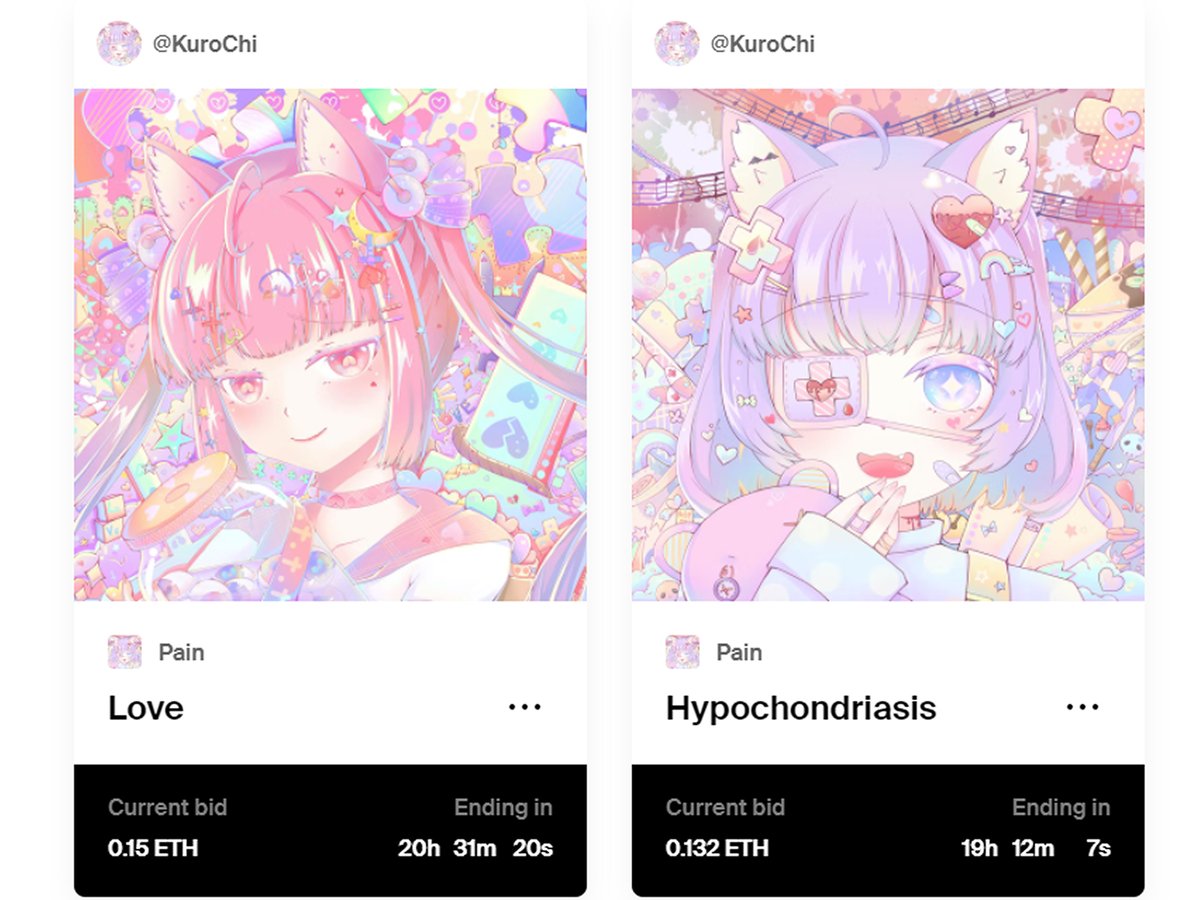Image resolution: width=1200 pixels, height=900 pixels.
Task: Open the Pain collection label under Love artwork
Action: [181, 652]
